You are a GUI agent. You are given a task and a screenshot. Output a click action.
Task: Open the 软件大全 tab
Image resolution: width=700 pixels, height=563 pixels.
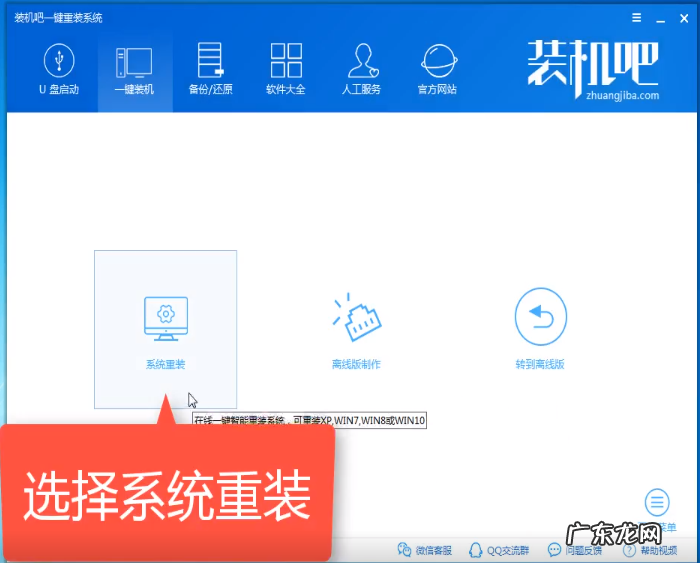[x=286, y=69]
